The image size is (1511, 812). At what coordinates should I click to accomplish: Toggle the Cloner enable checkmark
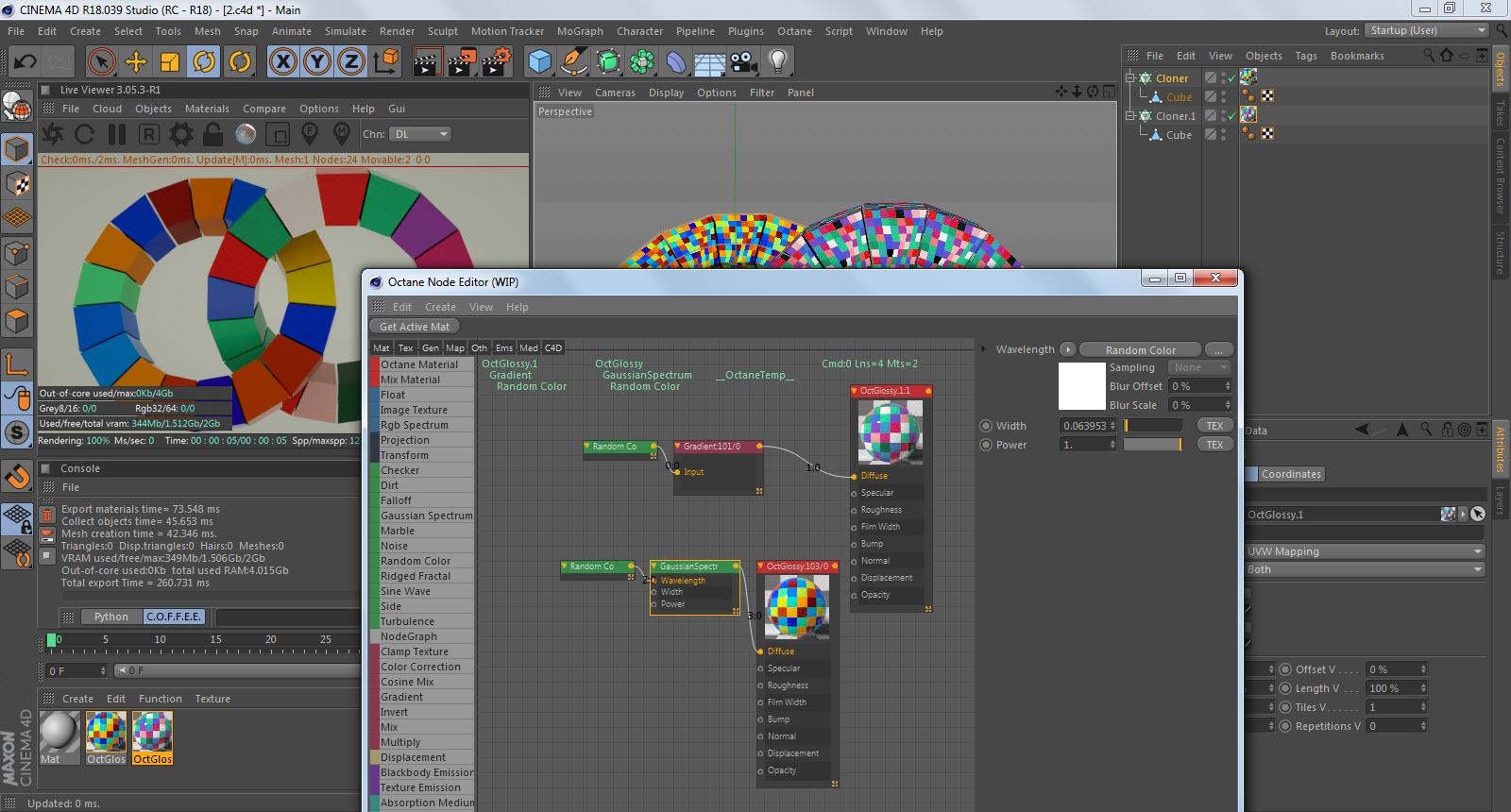click(x=1232, y=78)
